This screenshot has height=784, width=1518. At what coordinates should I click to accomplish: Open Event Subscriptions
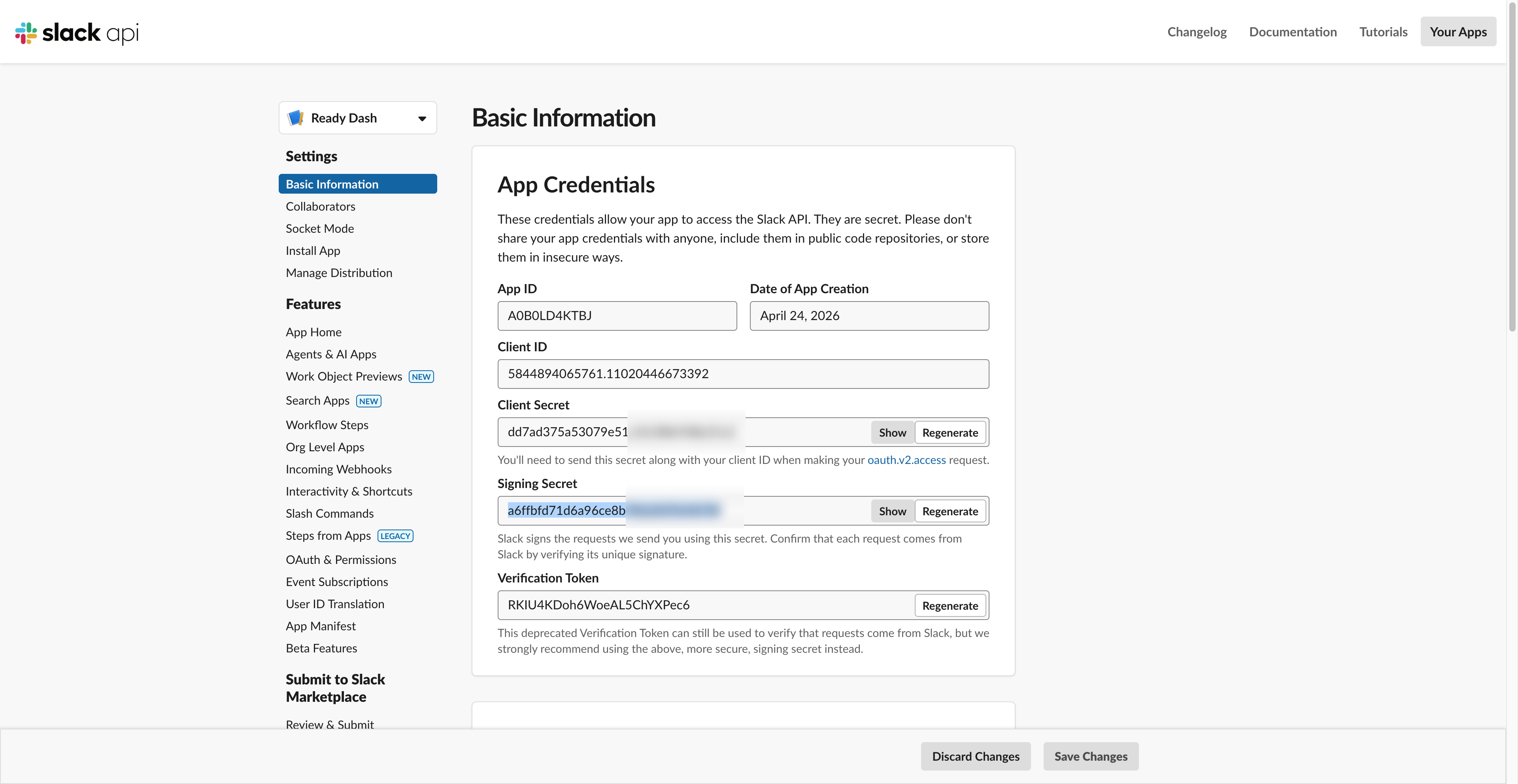(x=337, y=582)
